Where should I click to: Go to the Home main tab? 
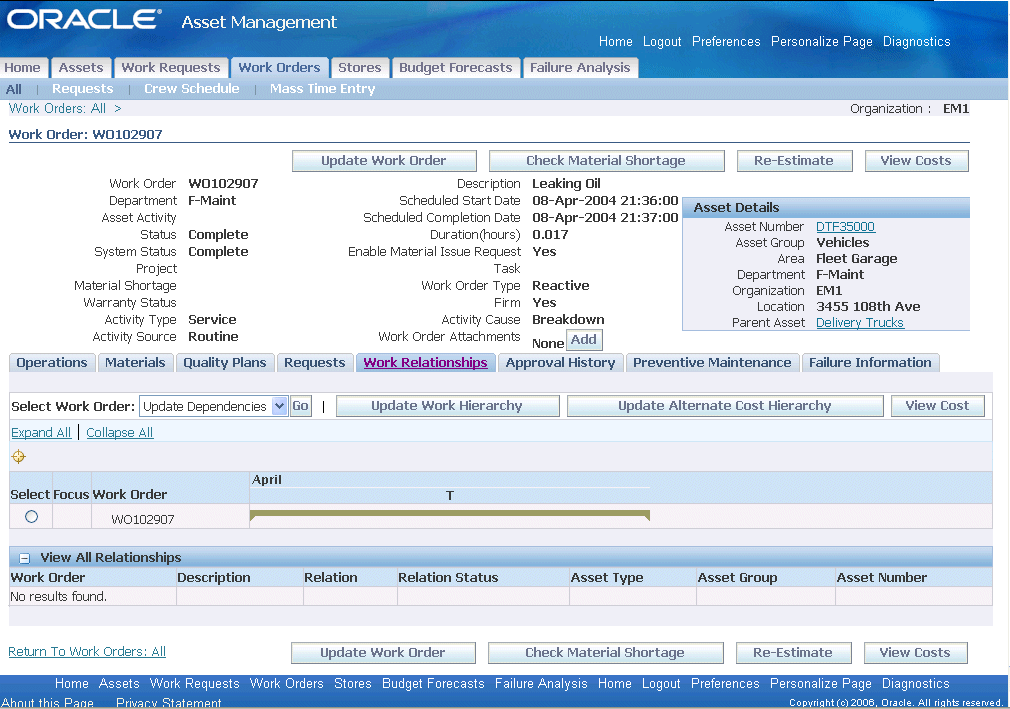[23, 68]
